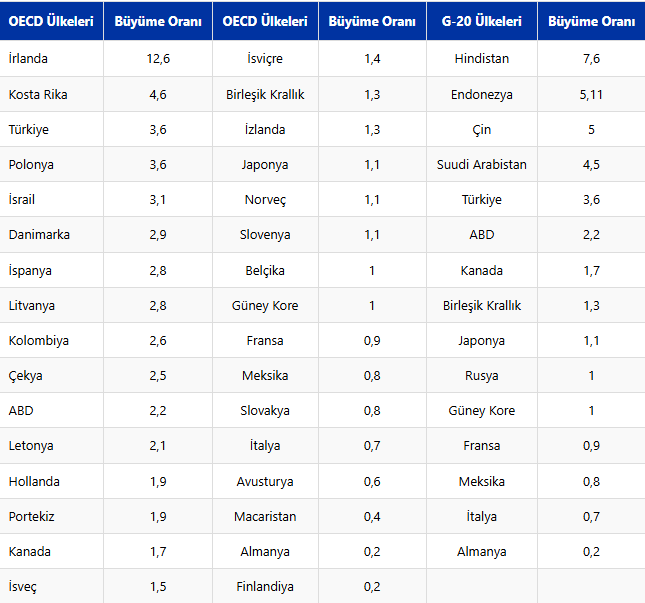Click the Rusya cell in G-20 list

[482, 376]
